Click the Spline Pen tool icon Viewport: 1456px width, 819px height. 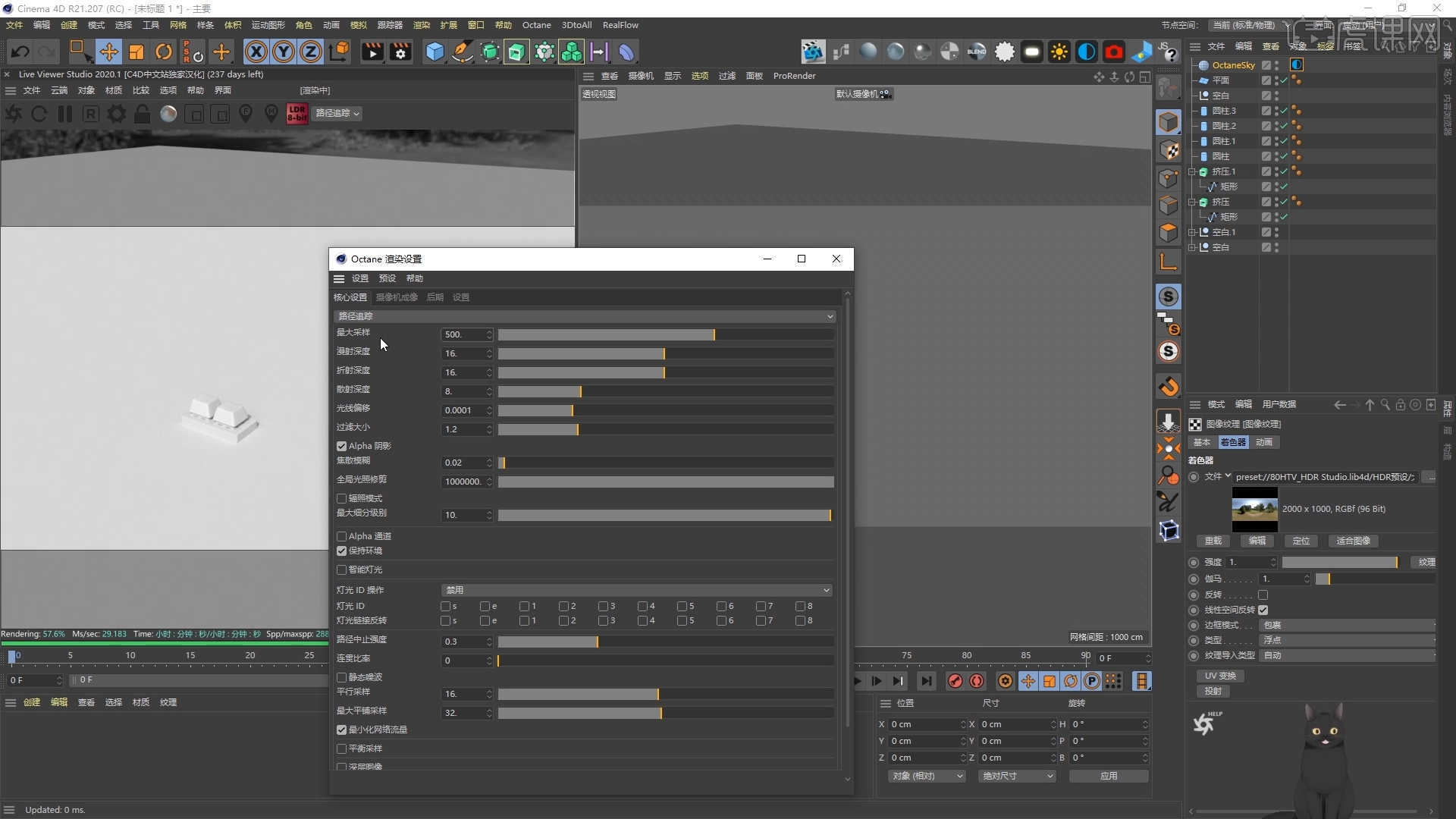[x=462, y=52]
